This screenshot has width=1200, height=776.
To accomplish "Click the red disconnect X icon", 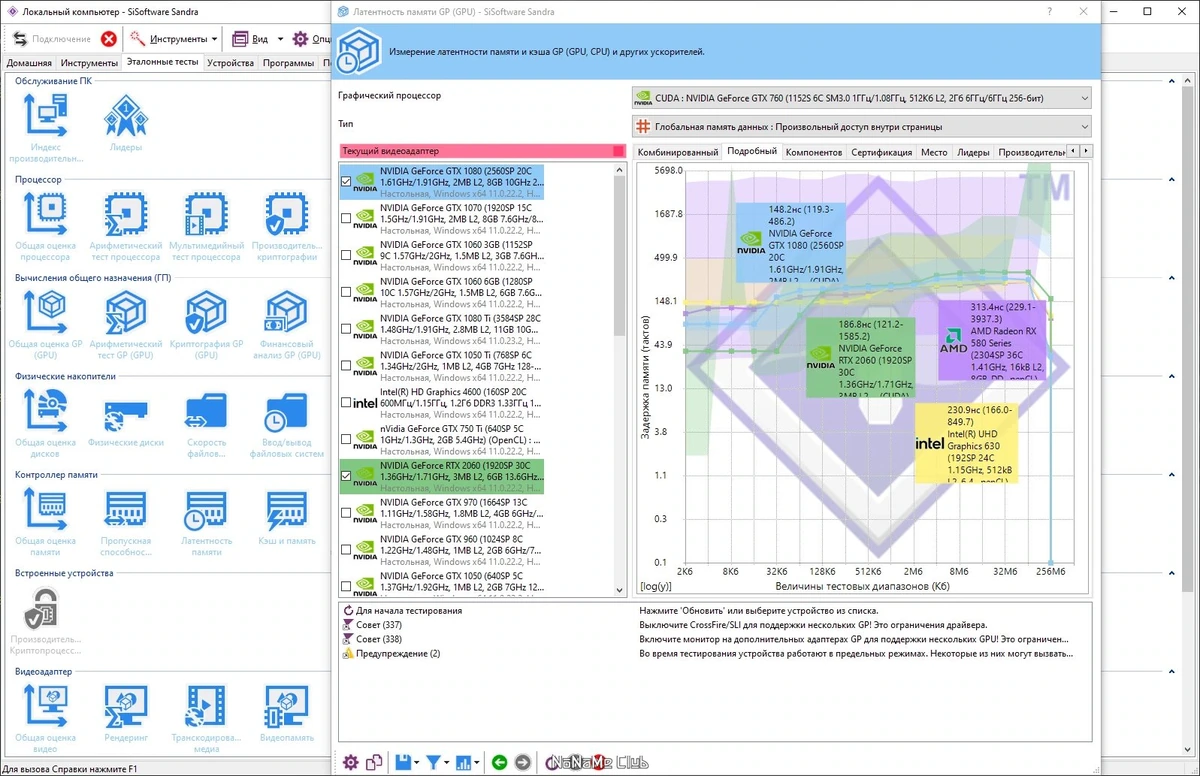I will [109, 39].
